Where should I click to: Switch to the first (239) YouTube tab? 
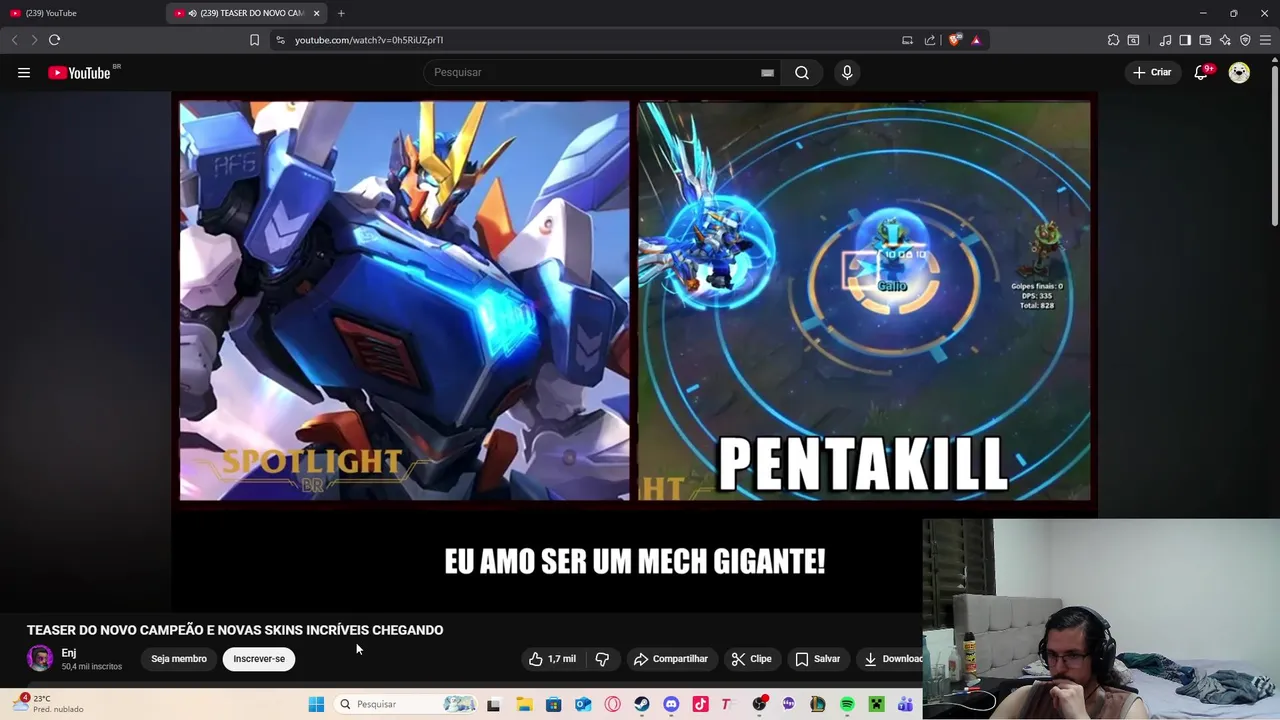[x=80, y=13]
